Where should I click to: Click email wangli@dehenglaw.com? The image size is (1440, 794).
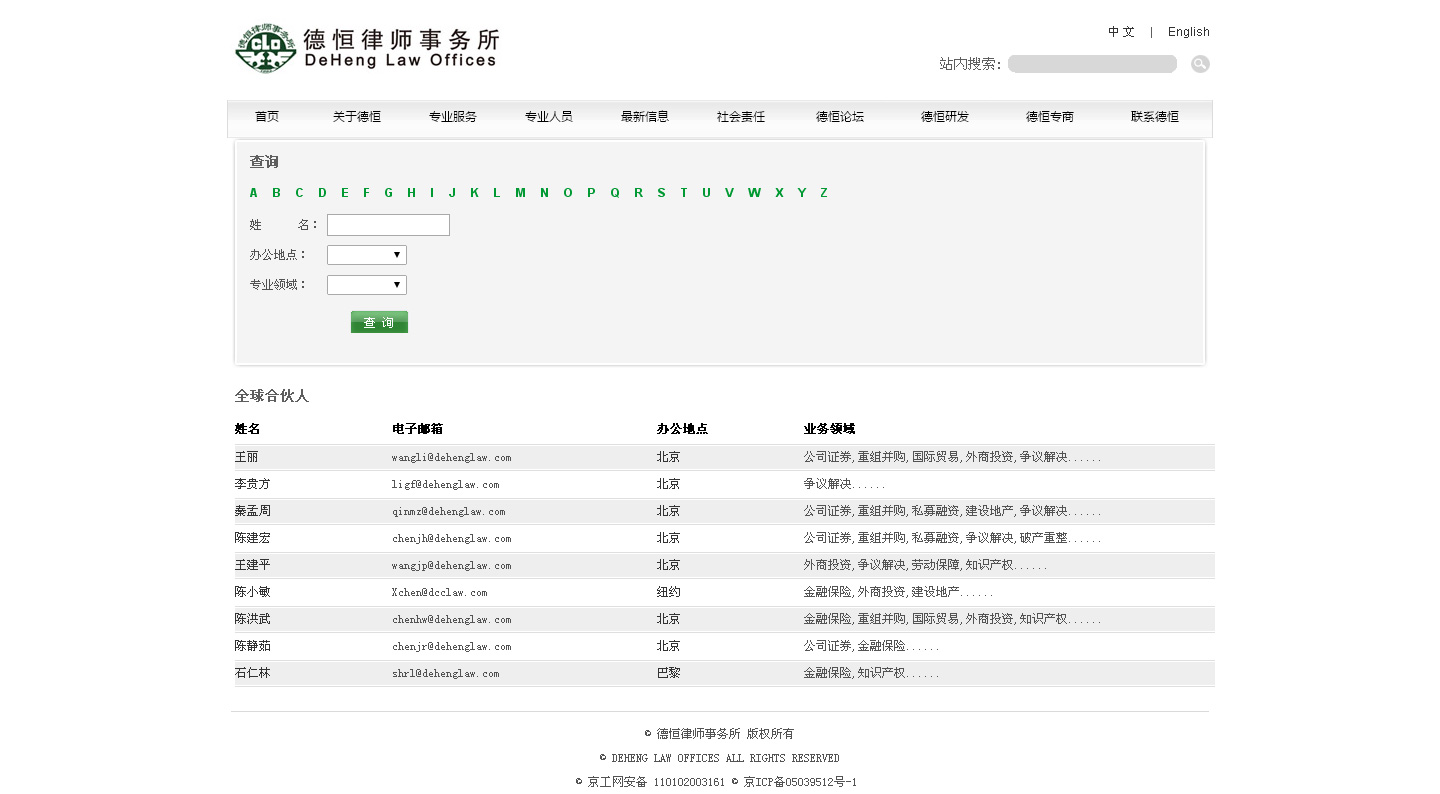click(451, 457)
